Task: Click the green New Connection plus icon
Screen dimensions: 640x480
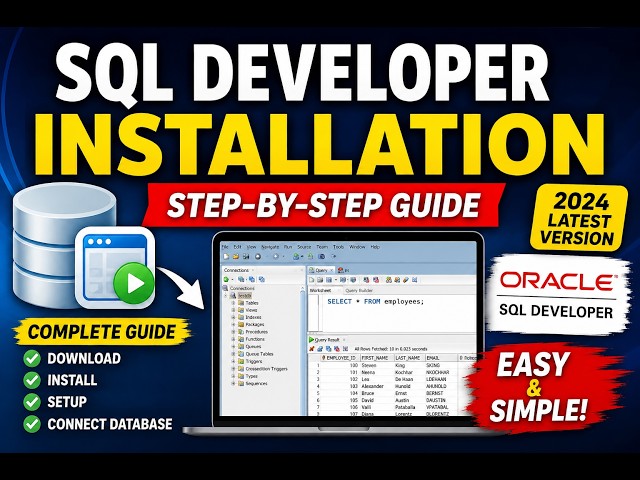Action: click(x=226, y=279)
